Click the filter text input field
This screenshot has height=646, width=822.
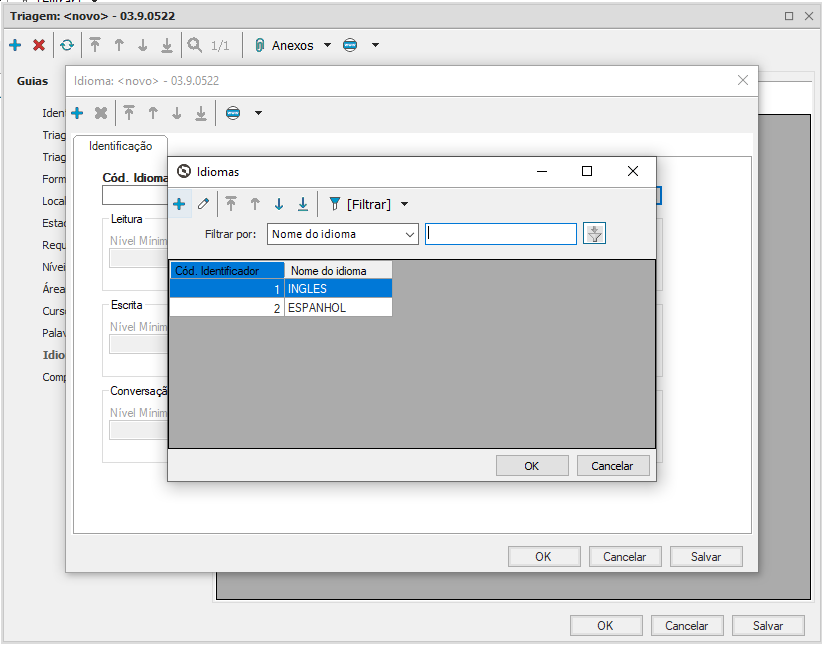(501, 234)
